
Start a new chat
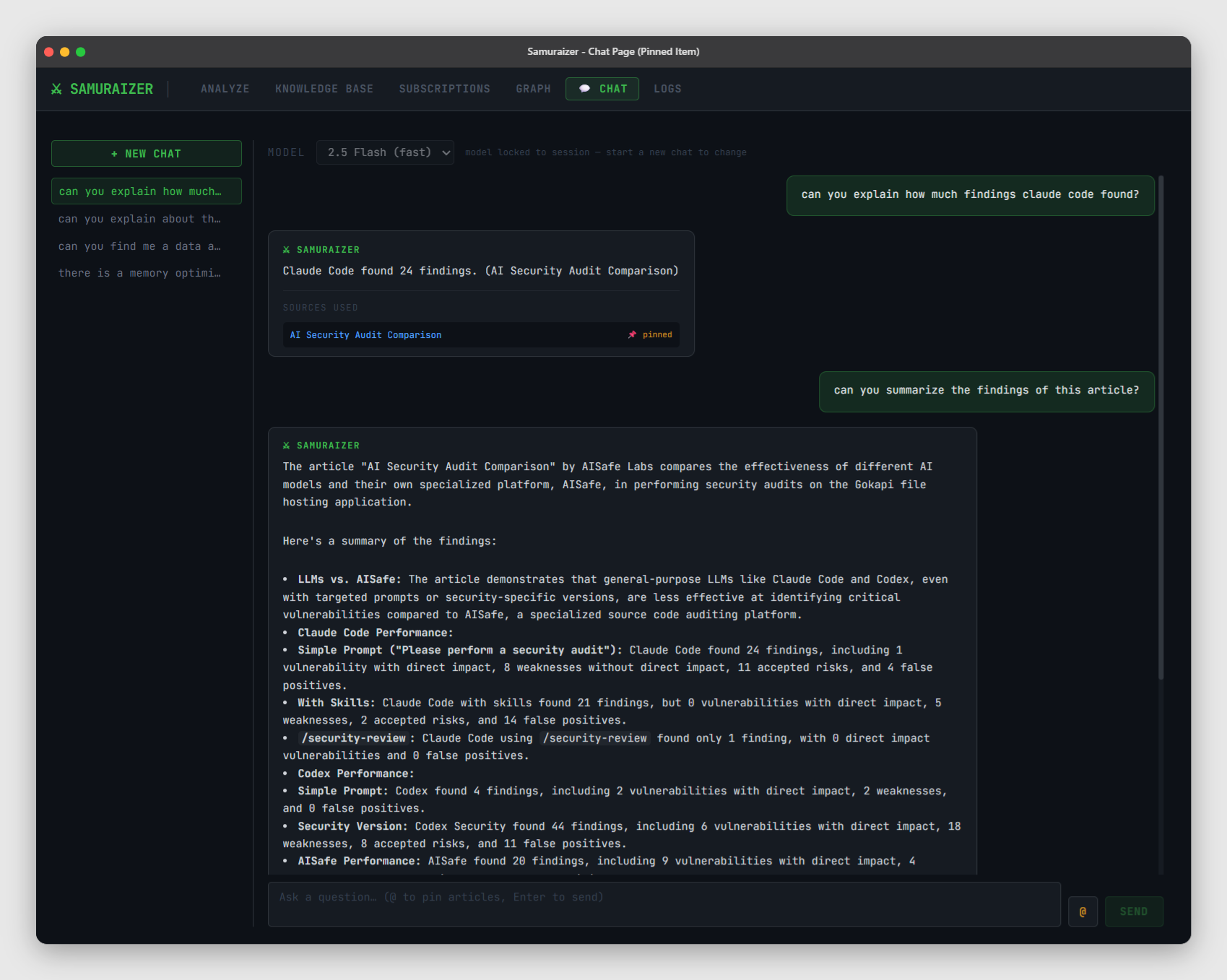pos(147,154)
